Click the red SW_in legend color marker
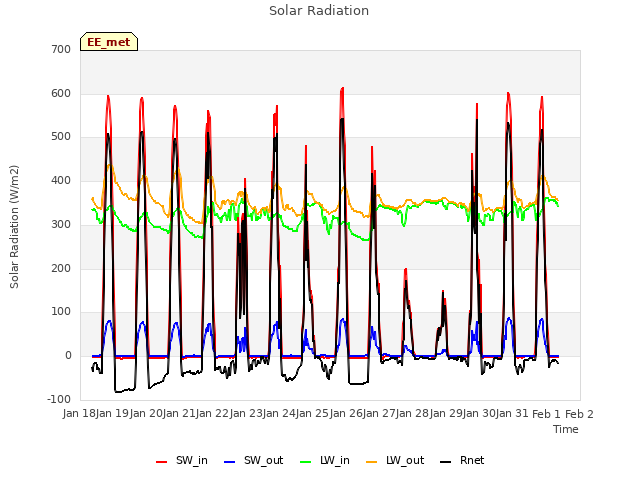640x480 pixels. (x=162, y=462)
